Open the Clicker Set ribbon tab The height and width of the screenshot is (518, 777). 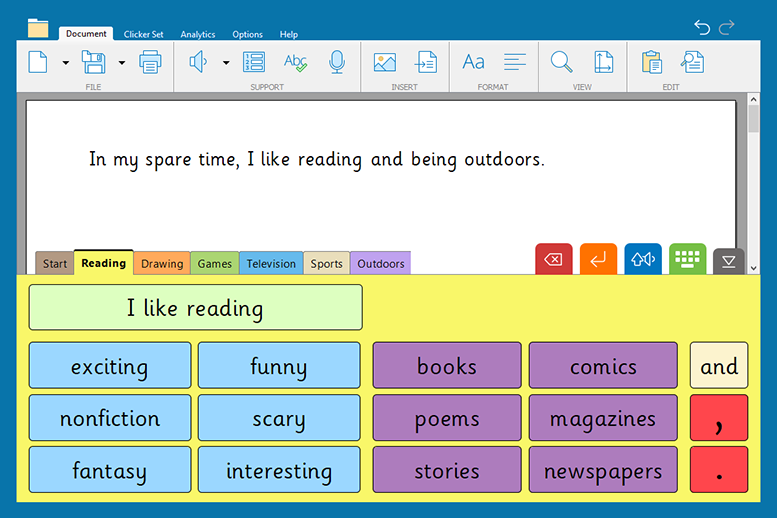tap(143, 34)
